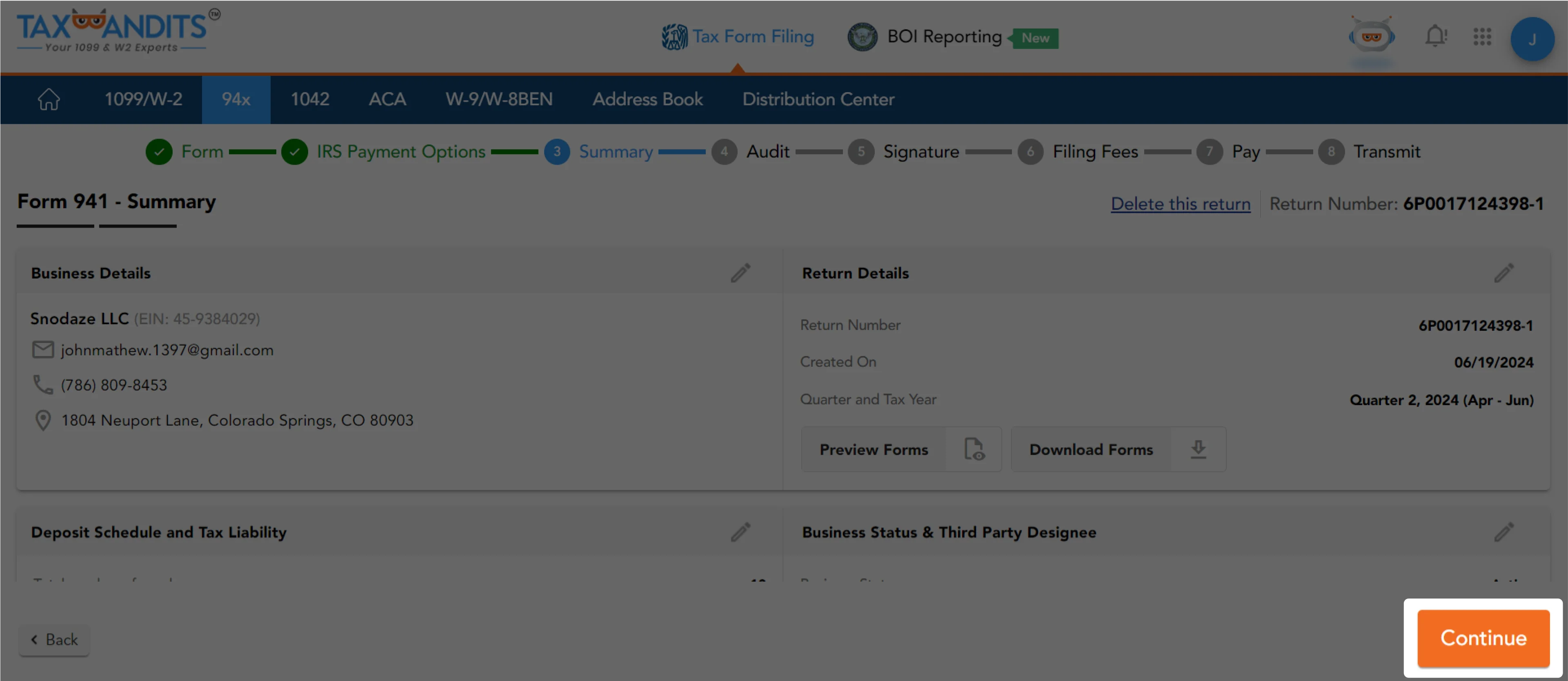
Task: Click the Continue button
Action: [1483, 638]
